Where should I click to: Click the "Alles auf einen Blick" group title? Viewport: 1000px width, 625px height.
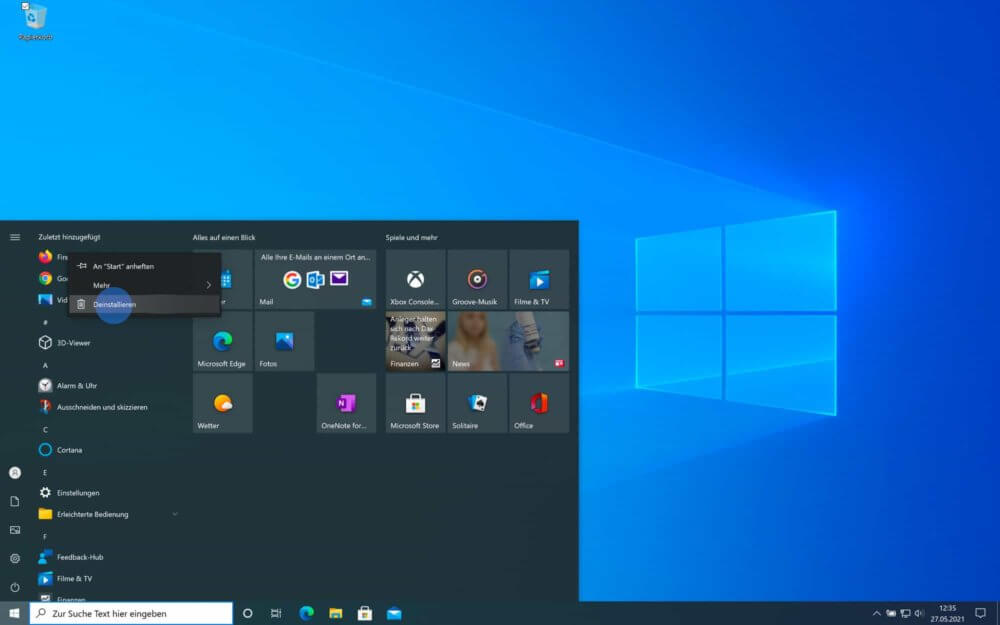(224, 237)
